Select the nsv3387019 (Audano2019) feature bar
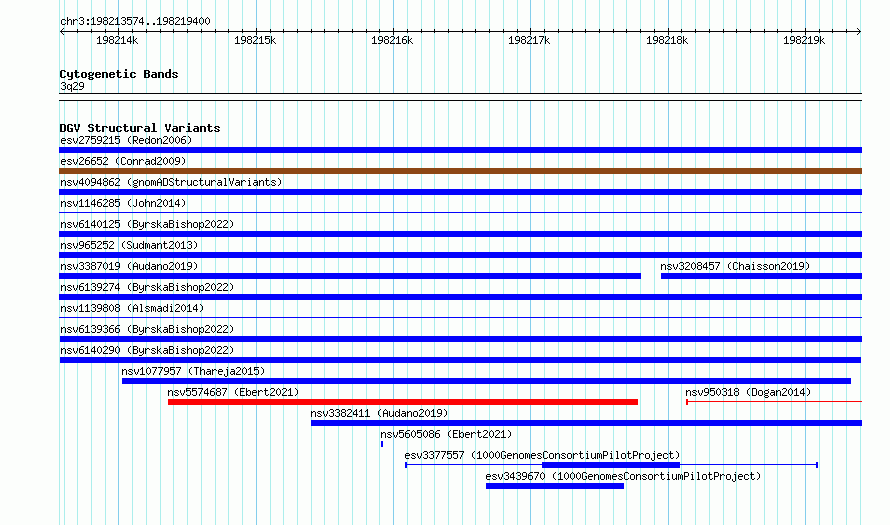The image size is (890, 525). click(x=350, y=276)
